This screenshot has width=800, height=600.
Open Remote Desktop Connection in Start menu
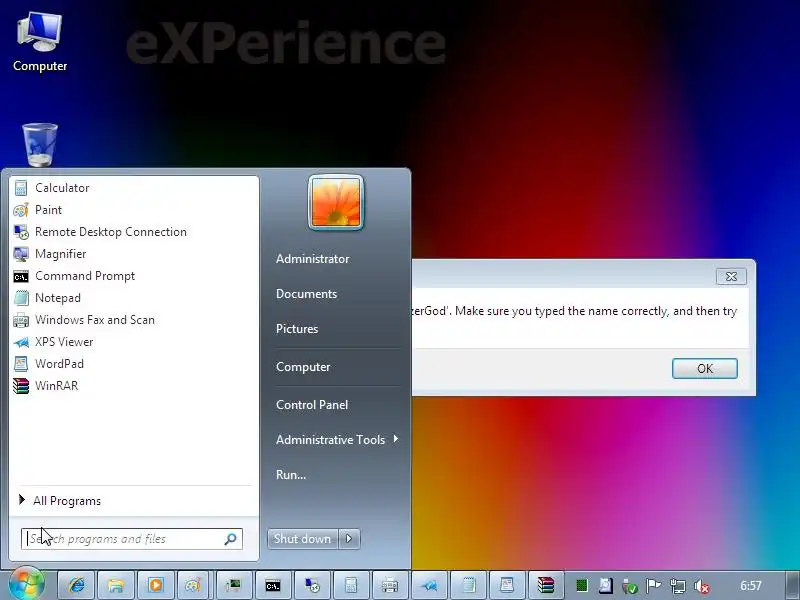(x=134, y=232)
